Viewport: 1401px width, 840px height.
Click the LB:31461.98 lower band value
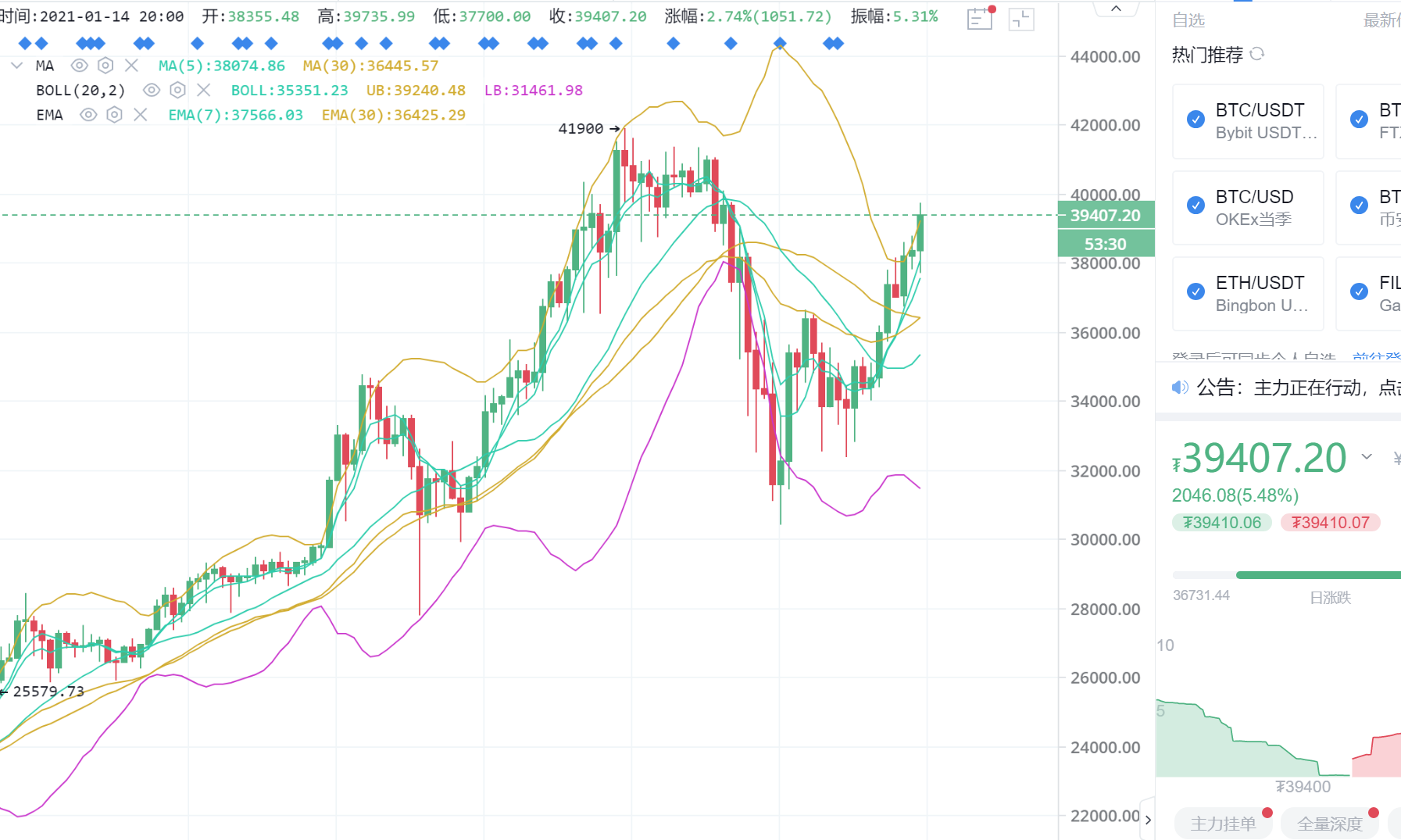click(x=534, y=90)
